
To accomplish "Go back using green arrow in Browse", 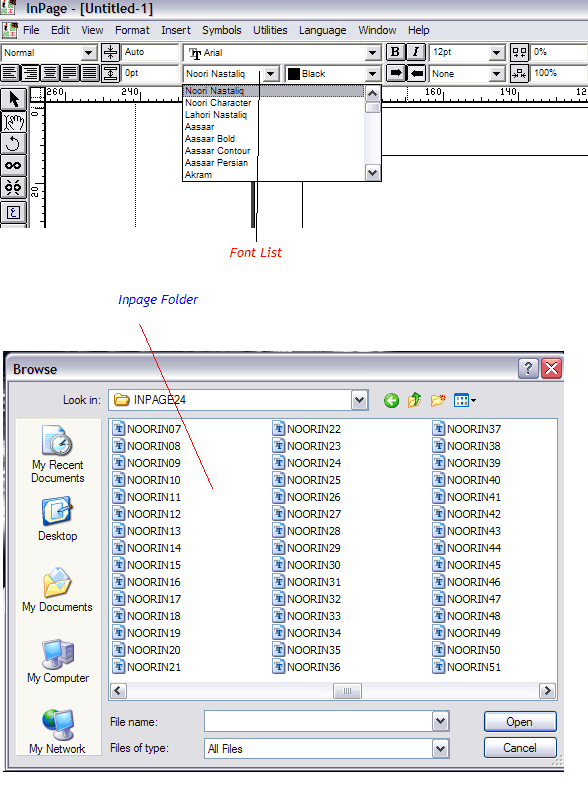I will click(x=391, y=401).
